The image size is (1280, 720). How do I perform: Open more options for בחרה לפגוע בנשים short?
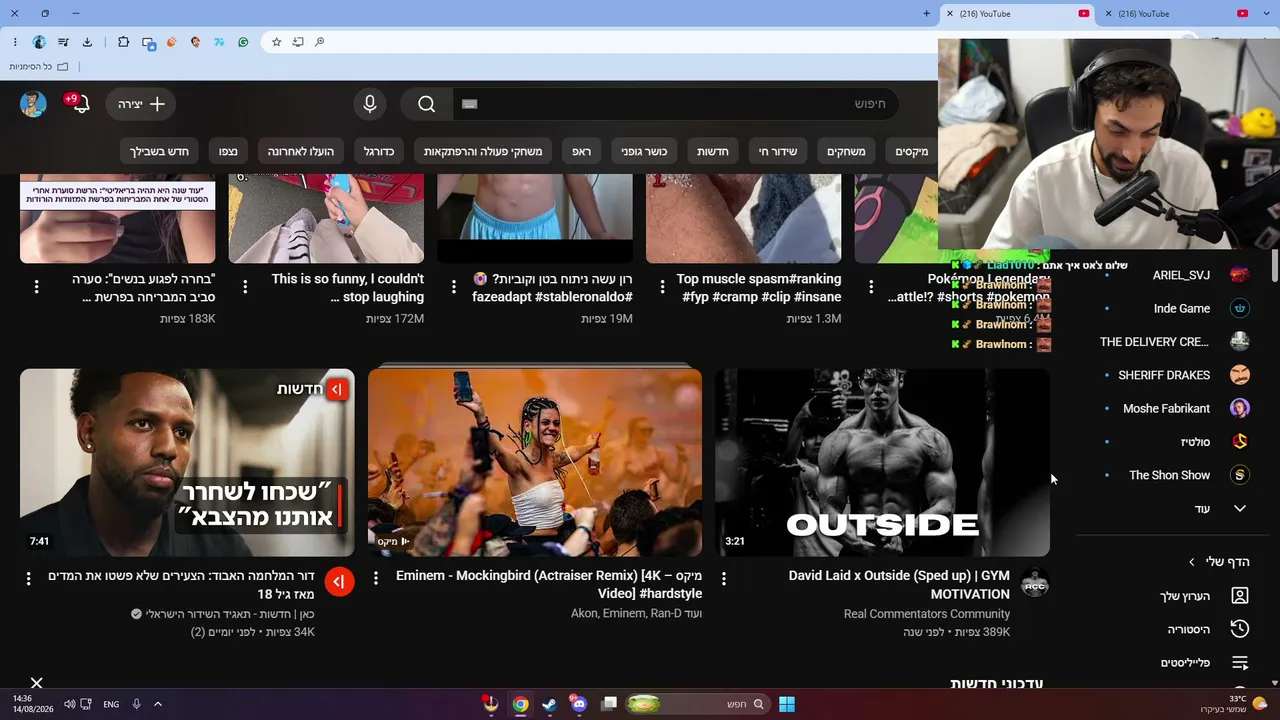36,286
